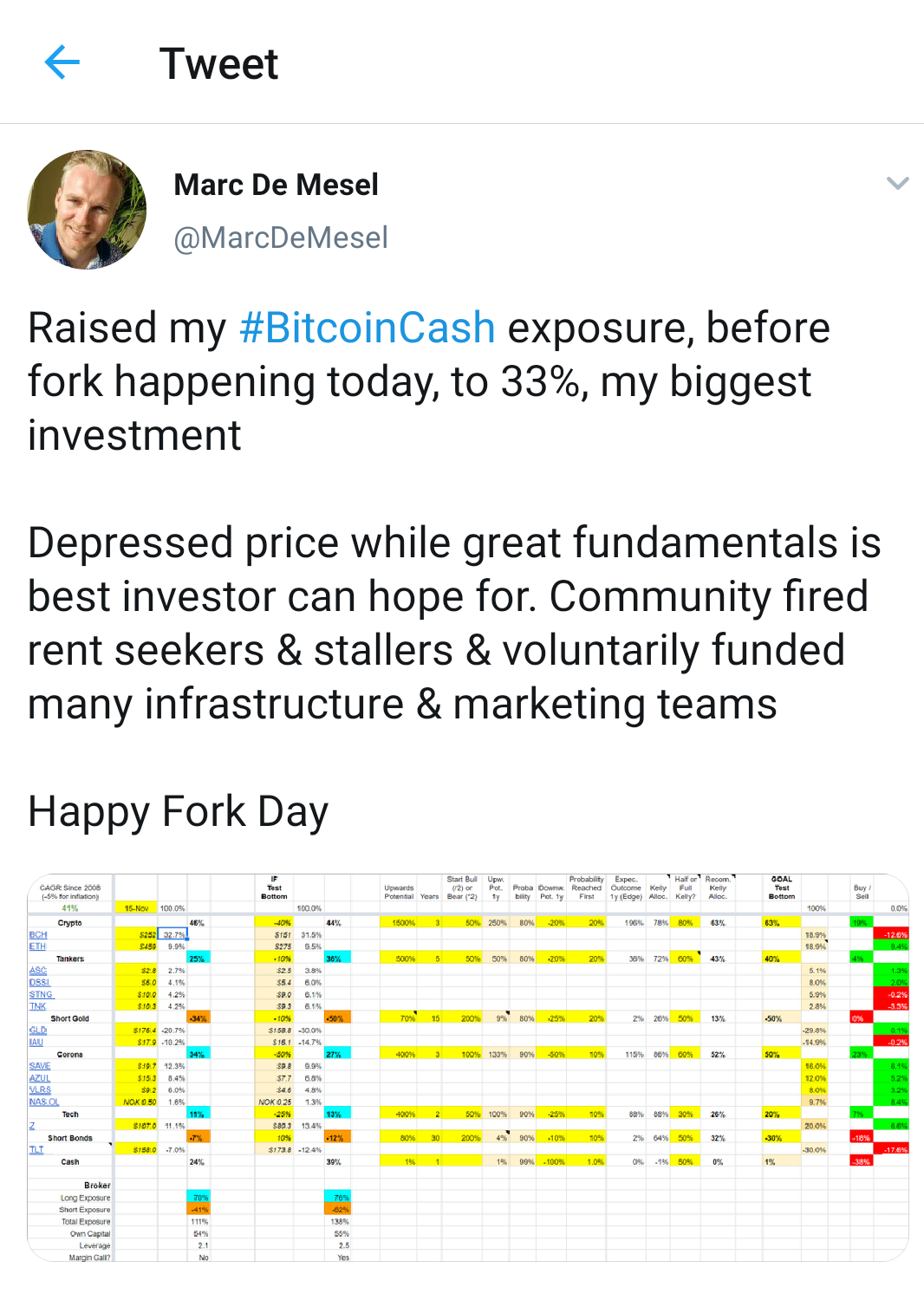Select the SAVE ticker under Corona

pyautogui.click(x=40, y=1066)
